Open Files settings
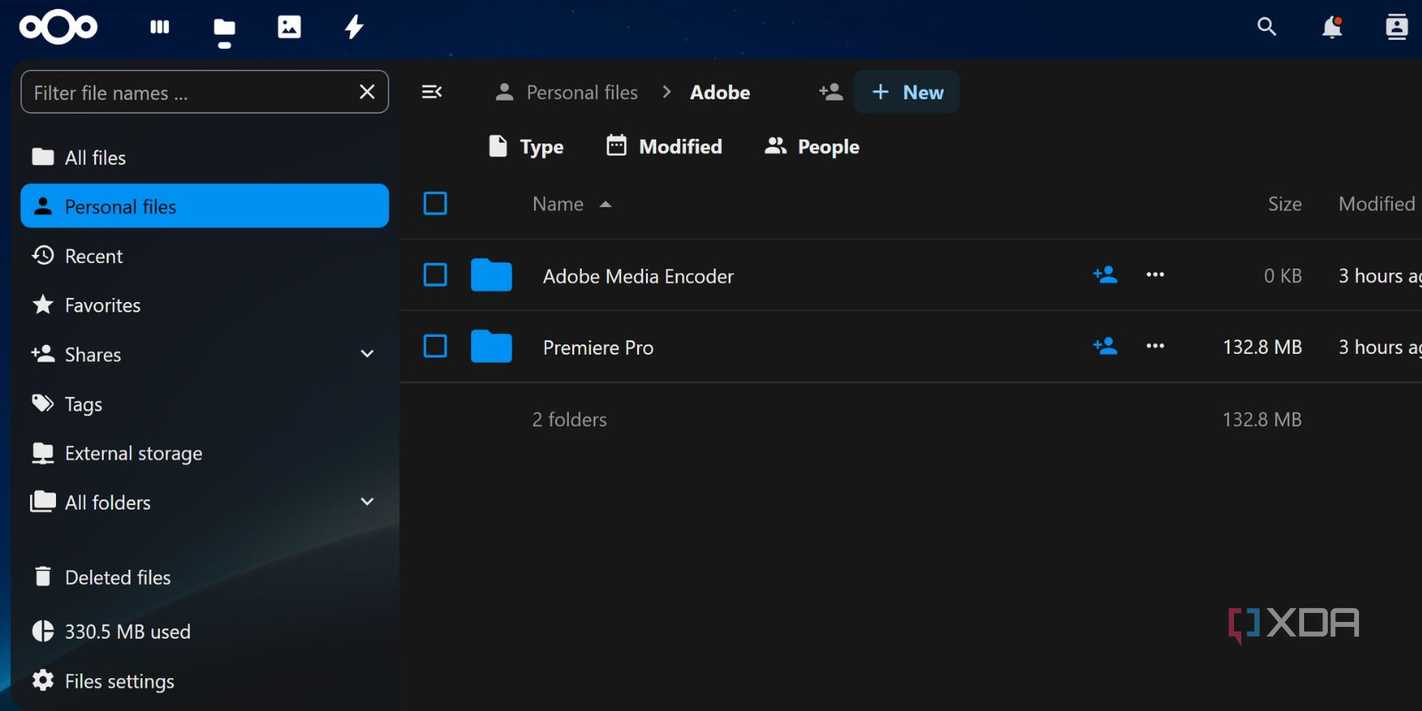The image size is (1422, 711). pyautogui.click(x=204, y=681)
